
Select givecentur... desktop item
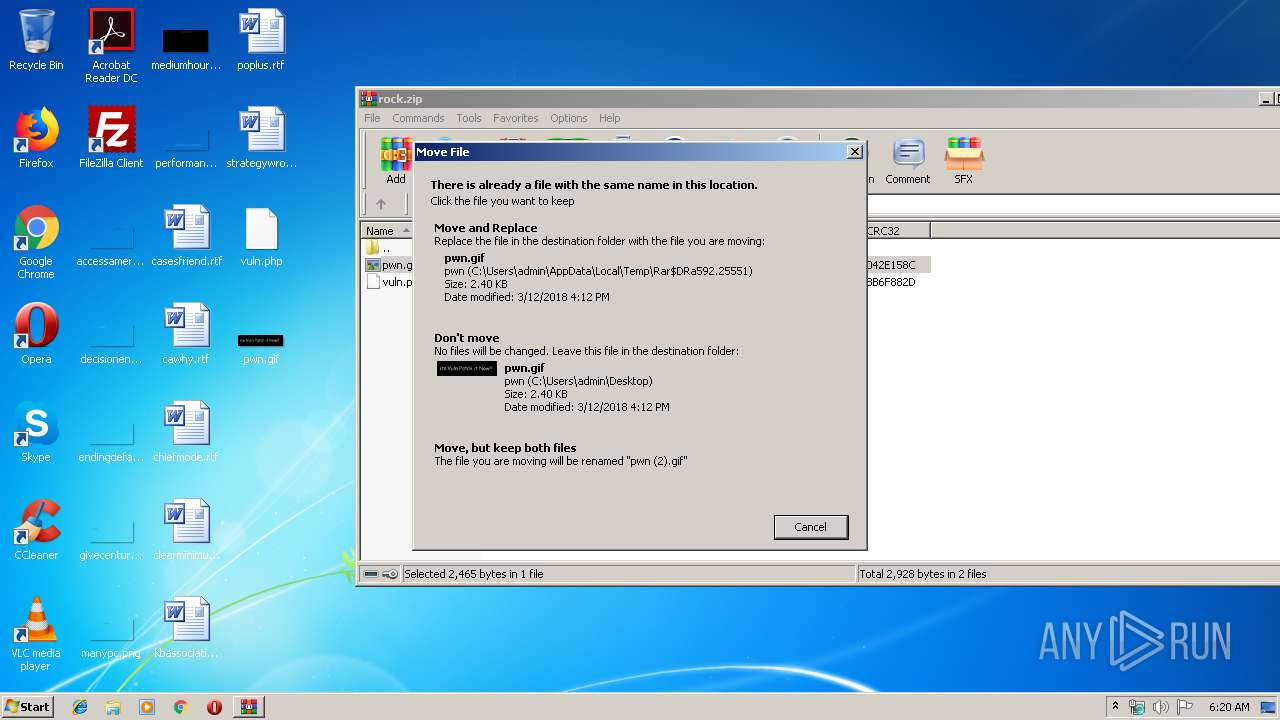pyautogui.click(x=111, y=538)
